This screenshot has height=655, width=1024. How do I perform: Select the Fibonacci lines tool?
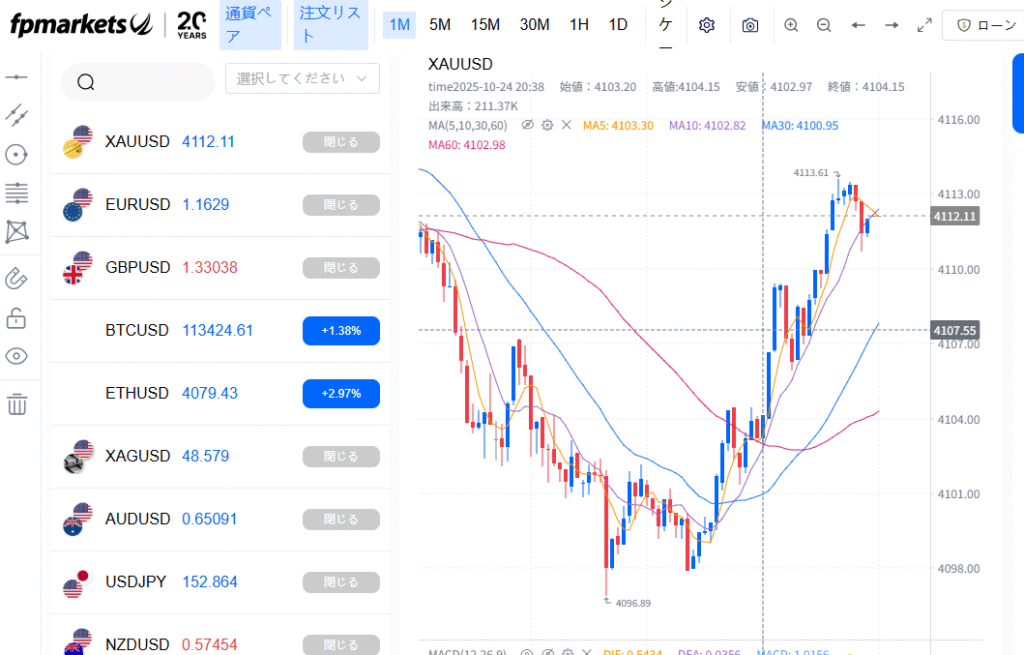pyautogui.click(x=16, y=192)
